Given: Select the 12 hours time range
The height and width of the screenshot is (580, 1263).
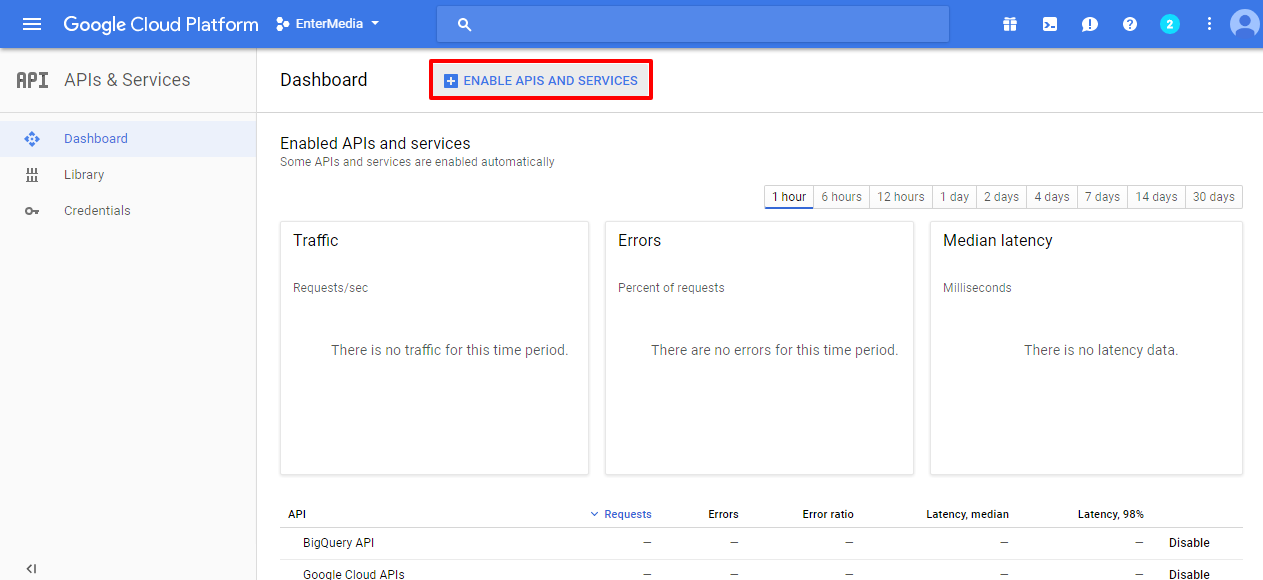Looking at the screenshot, I should pos(901,197).
